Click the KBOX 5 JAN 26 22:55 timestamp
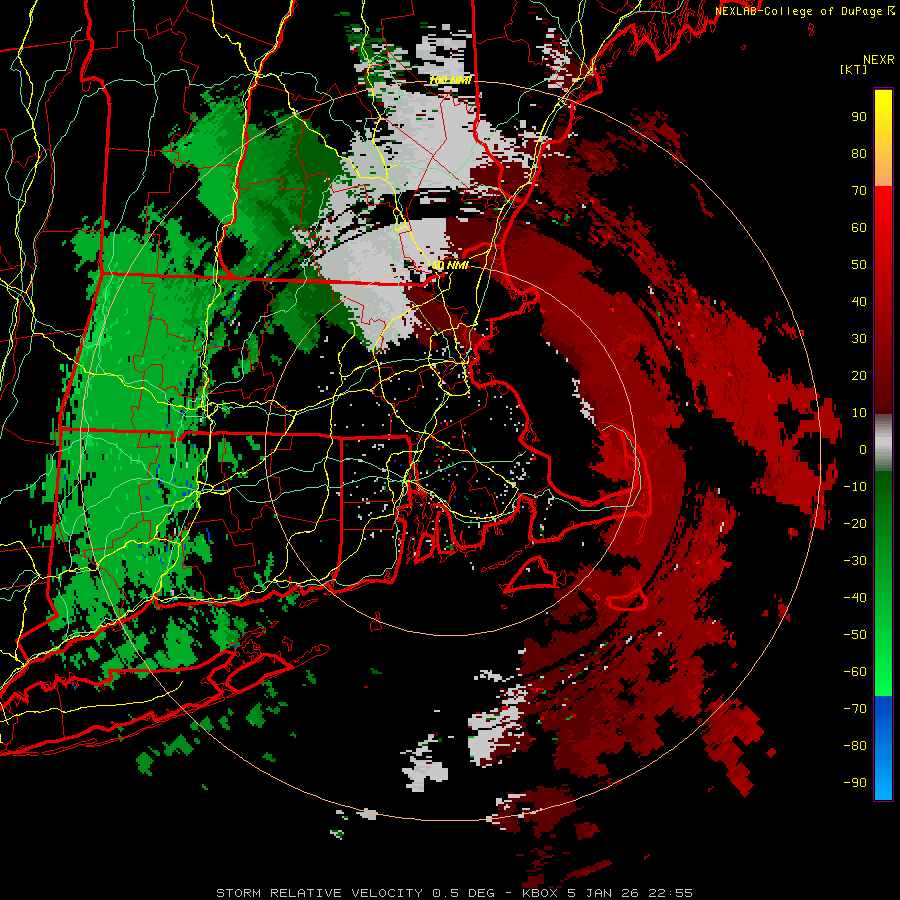 [607, 893]
